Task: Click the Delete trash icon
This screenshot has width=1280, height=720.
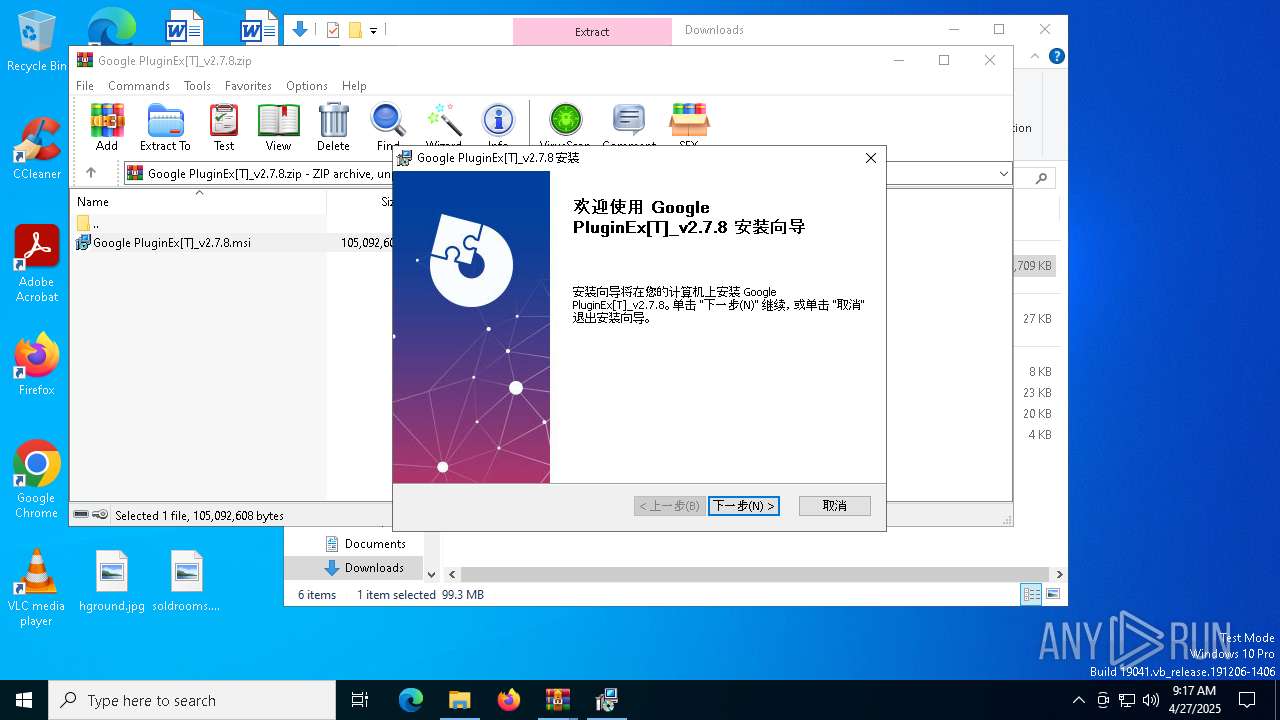Action: coord(333,126)
